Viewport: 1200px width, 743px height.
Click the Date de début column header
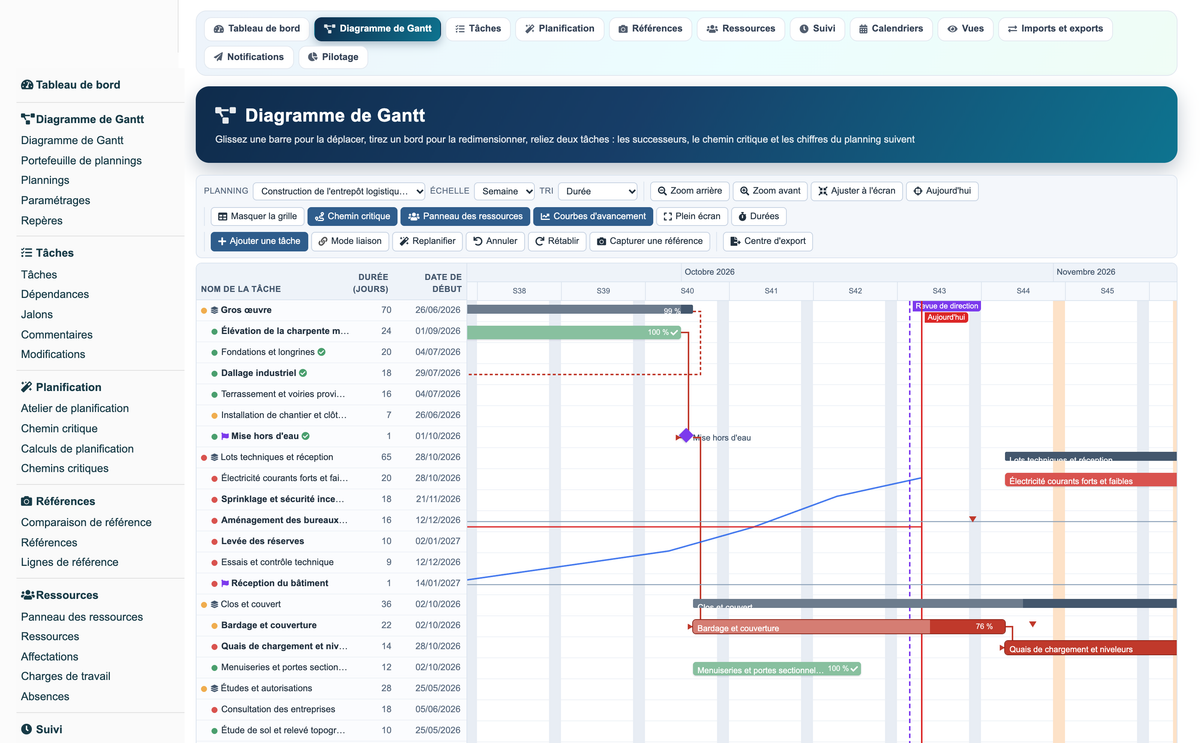pyautogui.click(x=442, y=283)
